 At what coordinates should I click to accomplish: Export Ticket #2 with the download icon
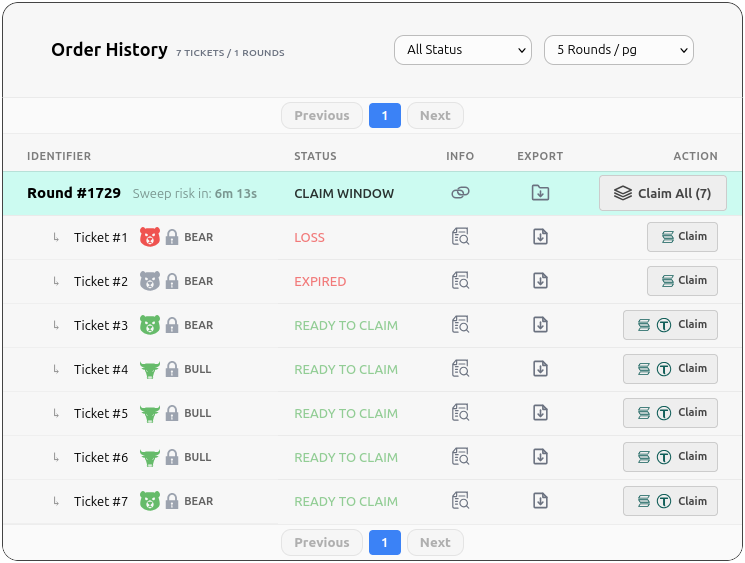[x=540, y=281]
